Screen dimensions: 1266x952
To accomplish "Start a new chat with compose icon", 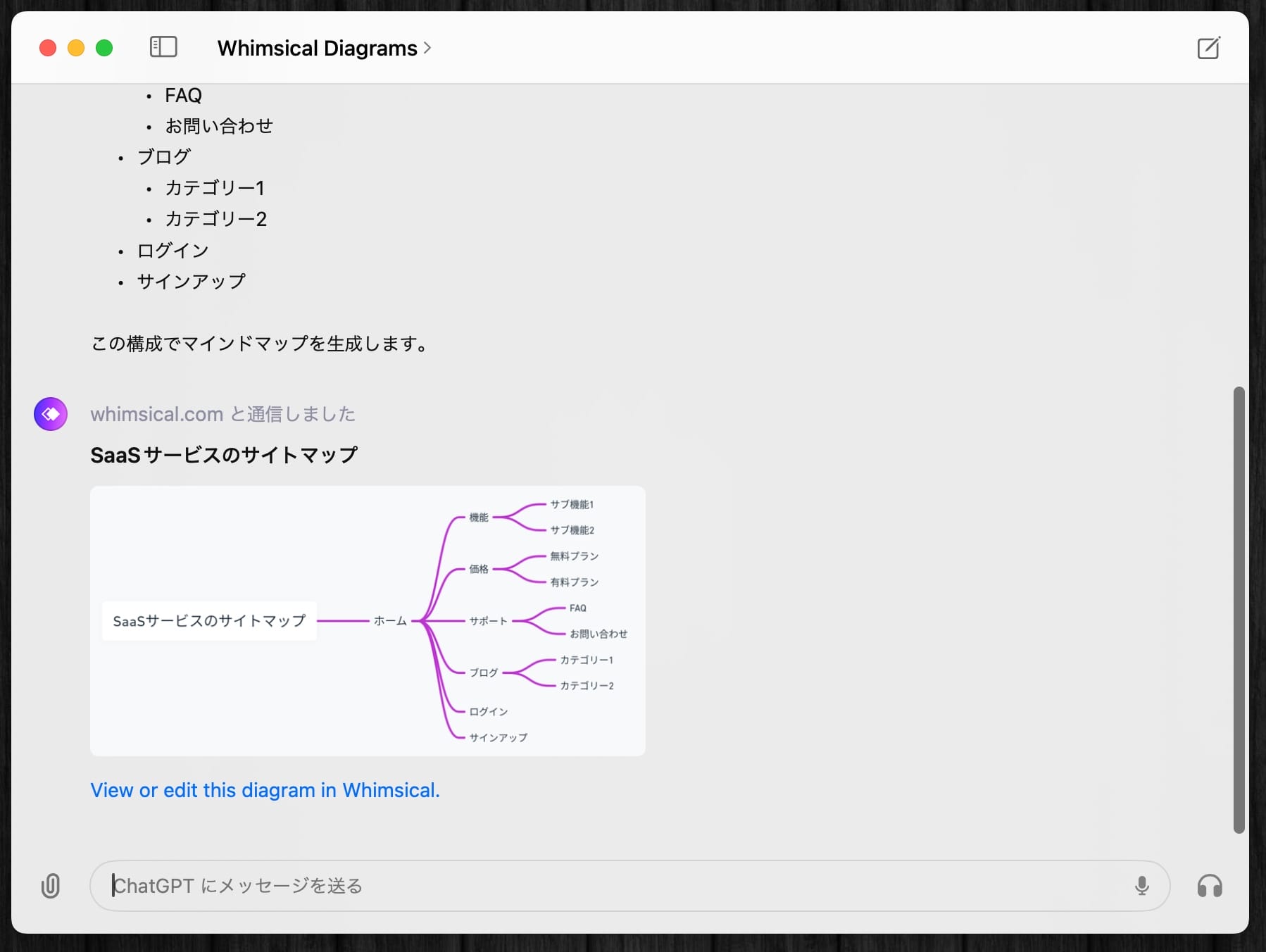I will [x=1208, y=48].
